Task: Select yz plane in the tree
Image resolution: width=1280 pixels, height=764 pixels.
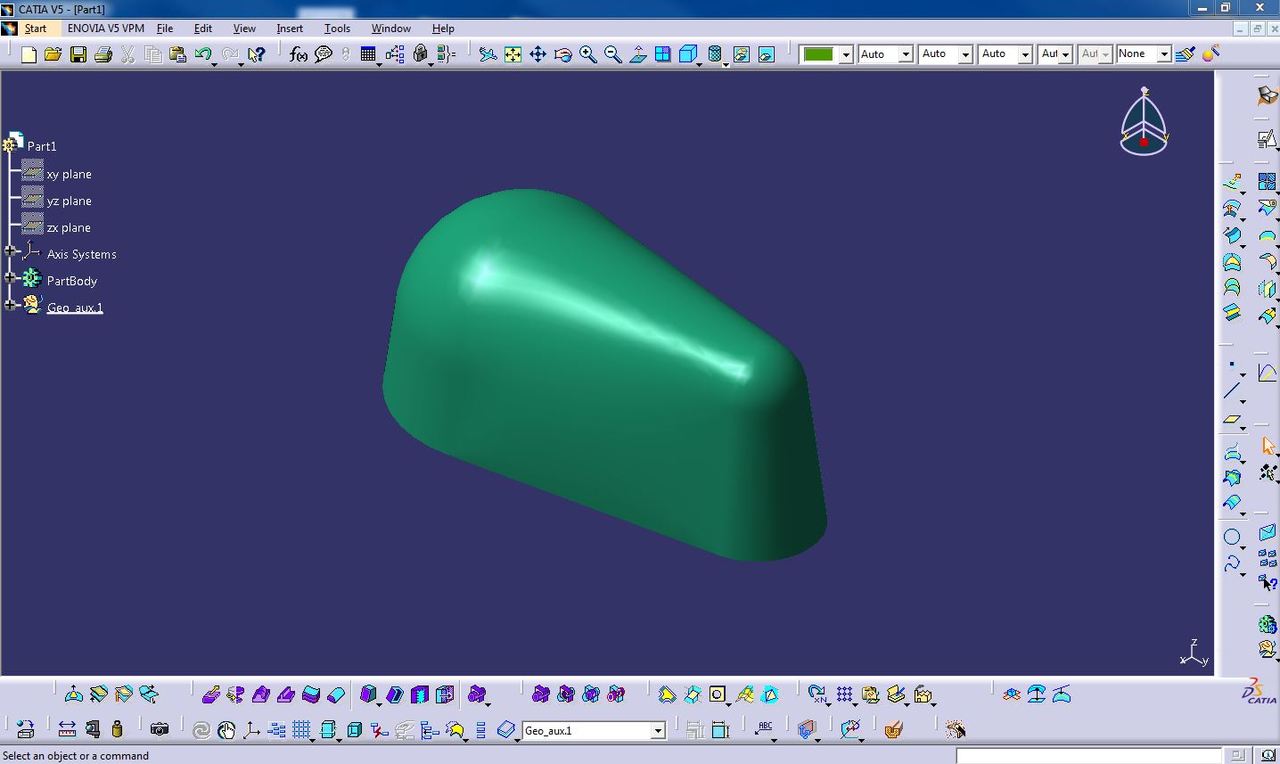Action: coord(69,201)
